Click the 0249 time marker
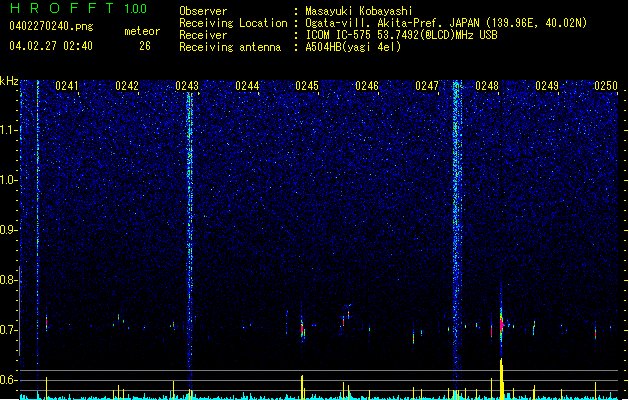The height and width of the screenshot is (400, 629). [x=547, y=86]
